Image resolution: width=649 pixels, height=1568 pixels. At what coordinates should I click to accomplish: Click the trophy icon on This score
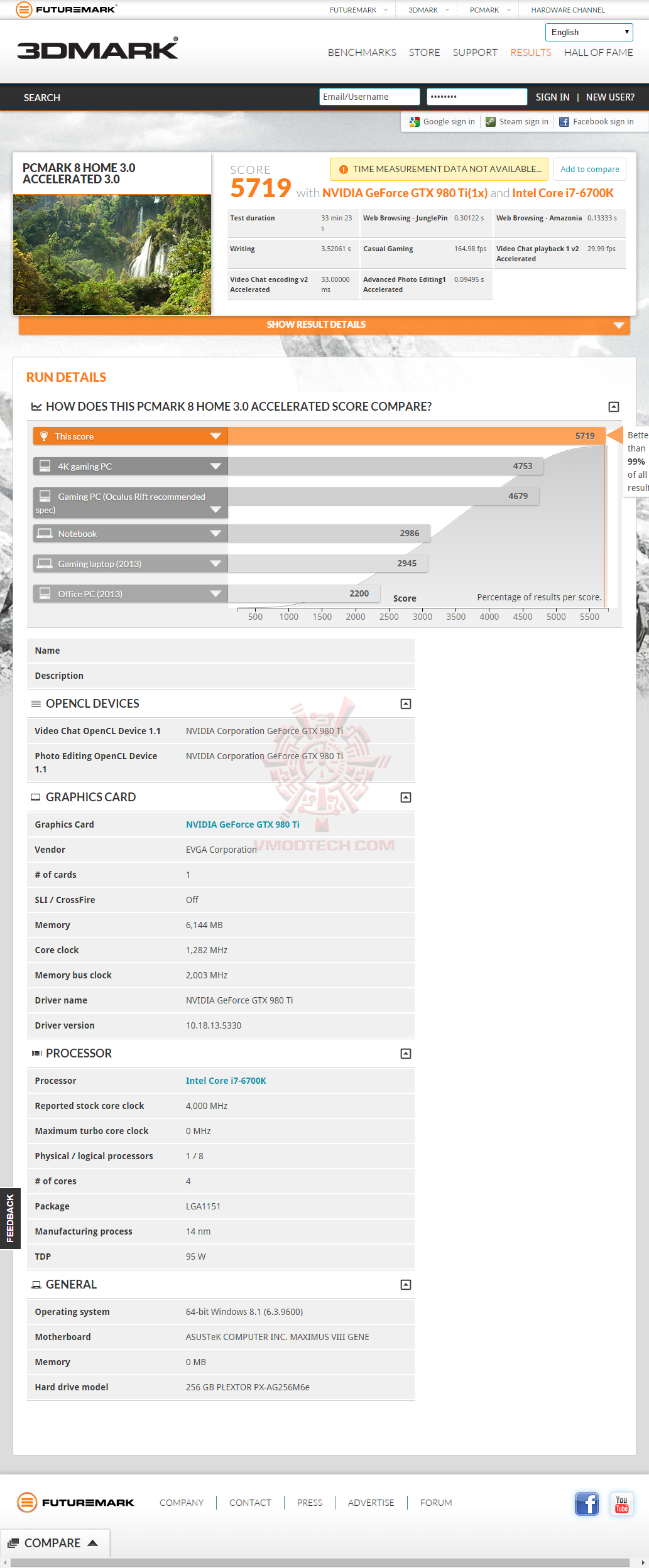click(x=44, y=436)
